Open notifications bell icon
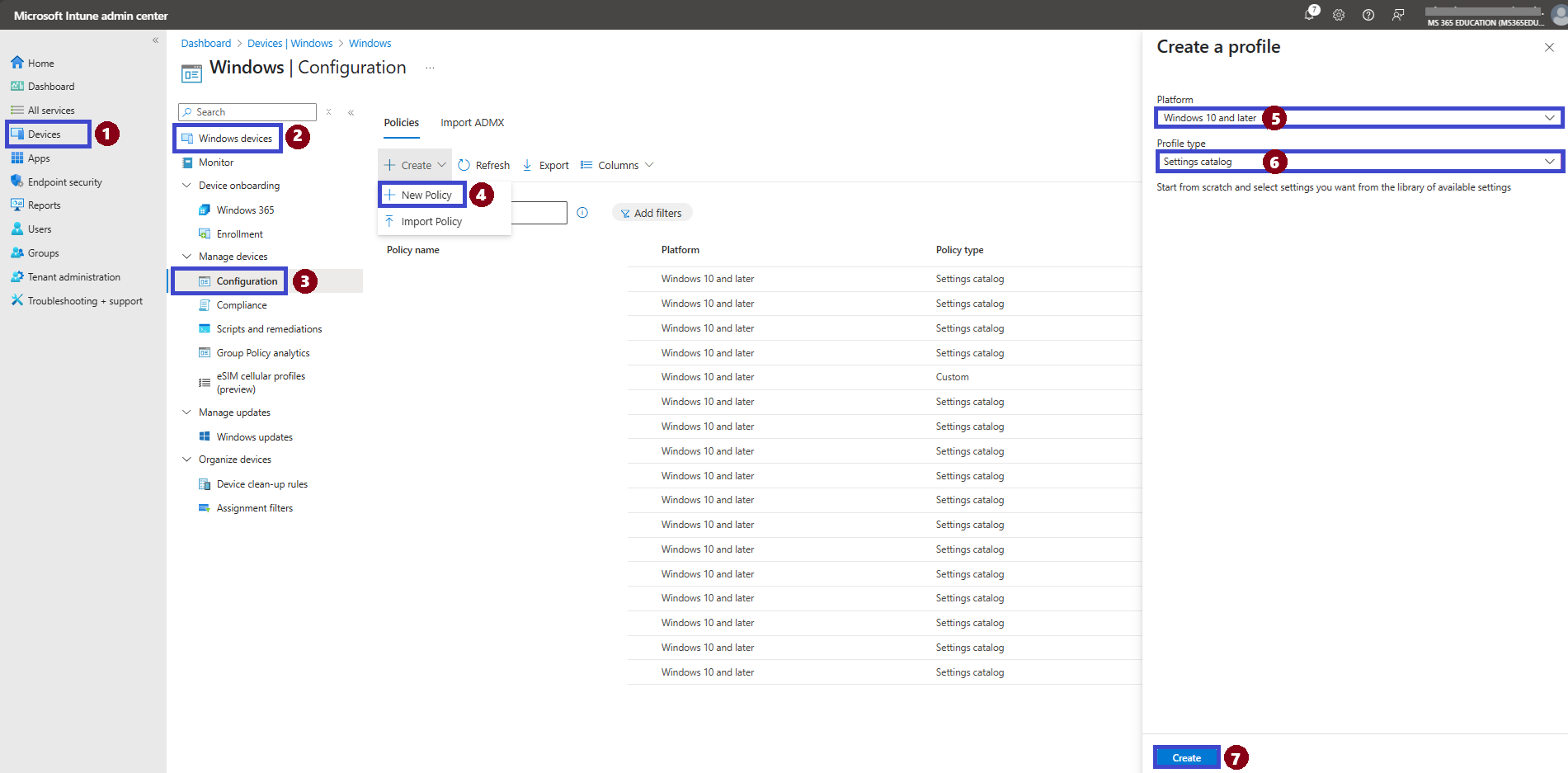1568x773 pixels. pyautogui.click(x=1310, y=14)
